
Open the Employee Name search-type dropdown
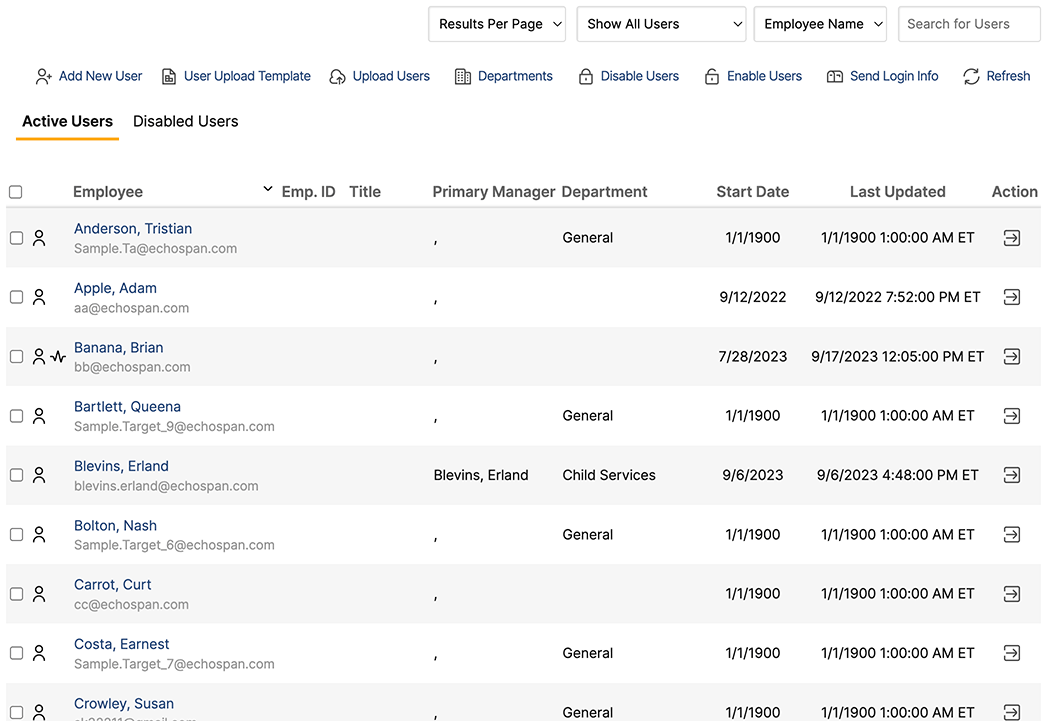tap(820, 24)
